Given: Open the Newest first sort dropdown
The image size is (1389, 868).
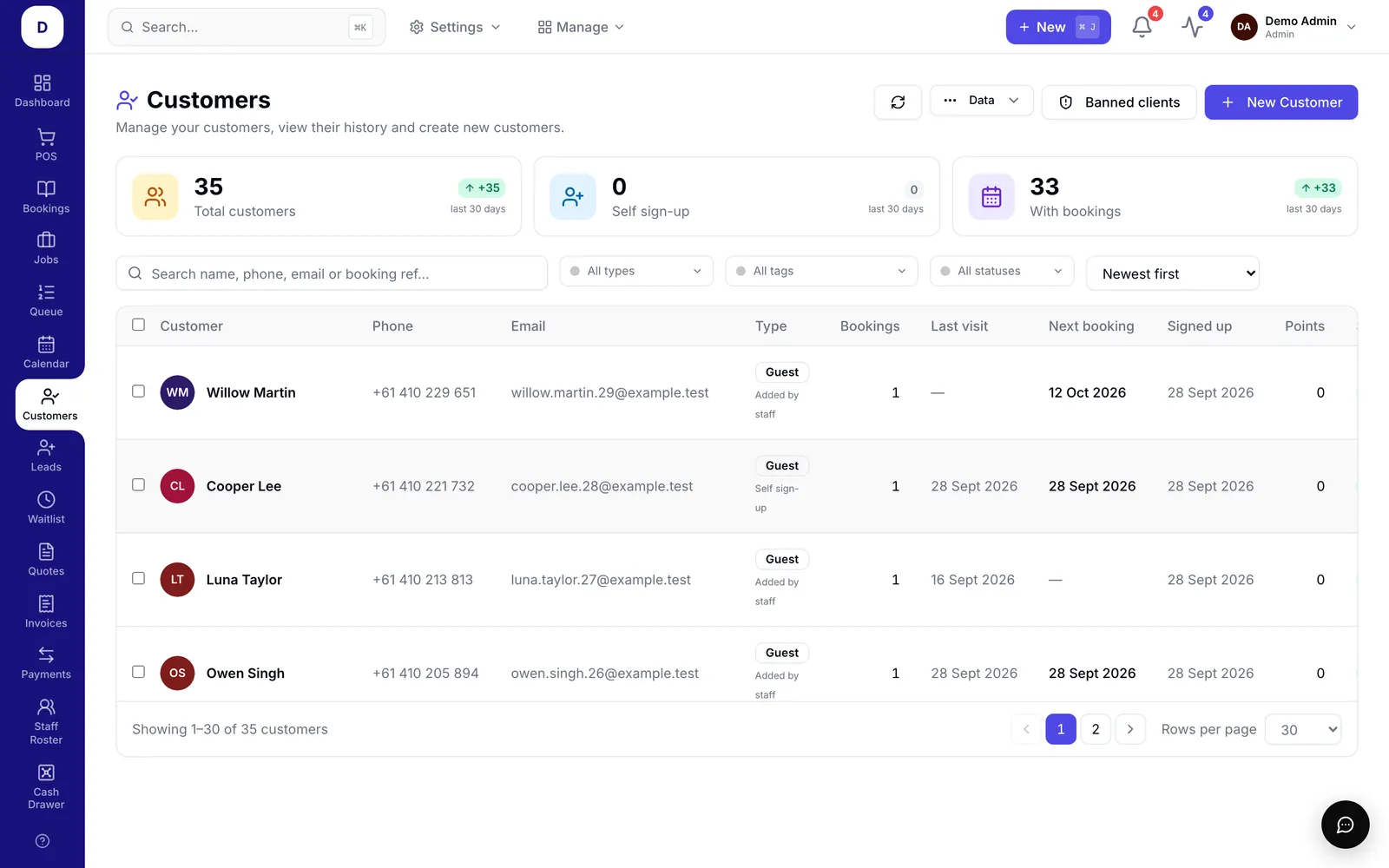Looking at the screenshot, I should [1173, 273].
